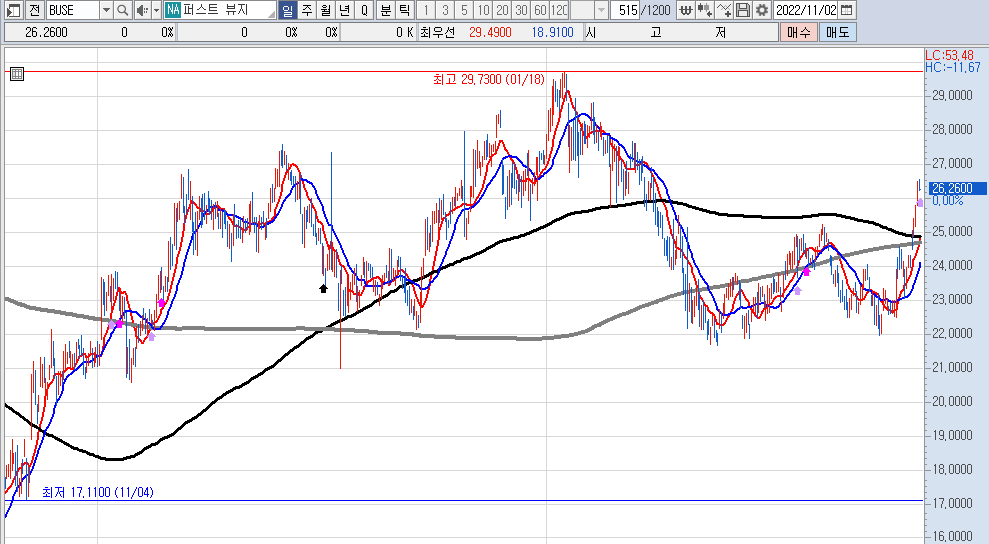The height and width of the screenshot is (544, 989).
Task: Expand the interval dropdown after 120
Action: [601, 10]
